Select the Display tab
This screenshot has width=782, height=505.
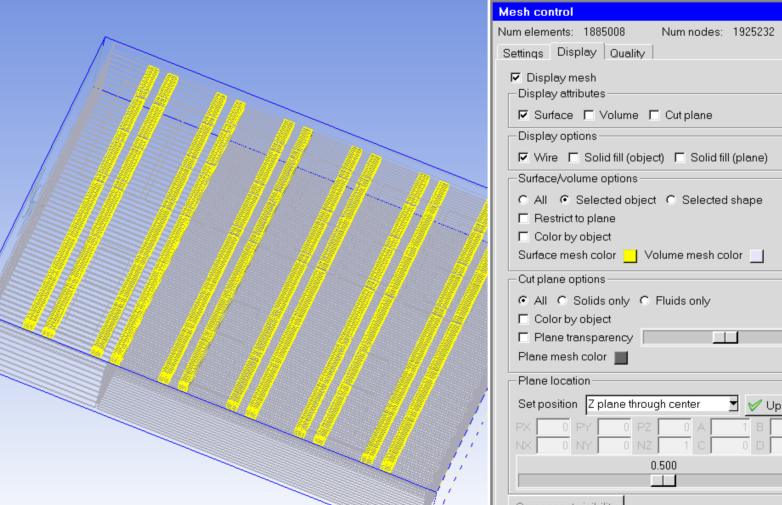576,52
